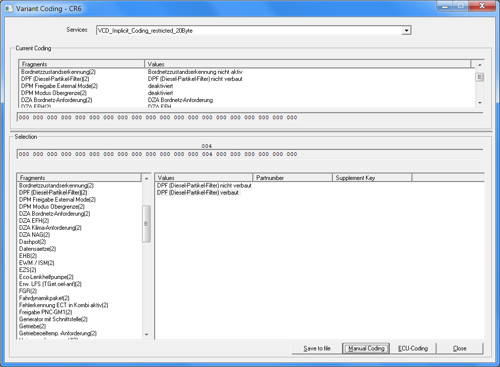Select FGR(2) fragment
Viewport: 500px width, 367px height.
tap(28, 291)
